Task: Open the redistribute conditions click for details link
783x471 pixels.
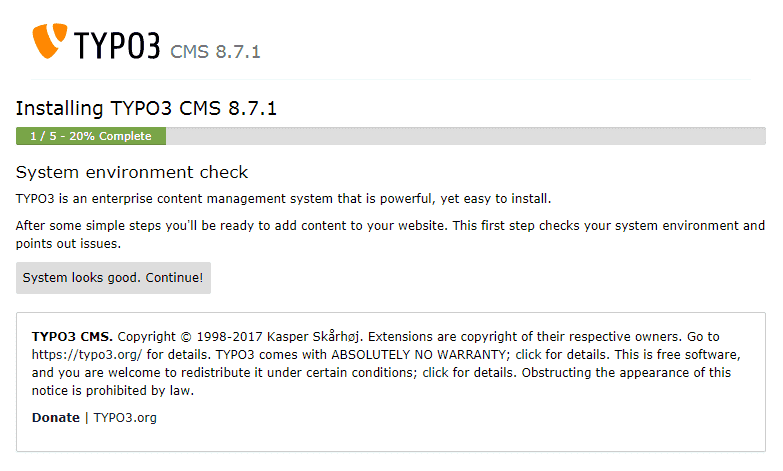Action: pyautogui.click(x=468, y=373)
